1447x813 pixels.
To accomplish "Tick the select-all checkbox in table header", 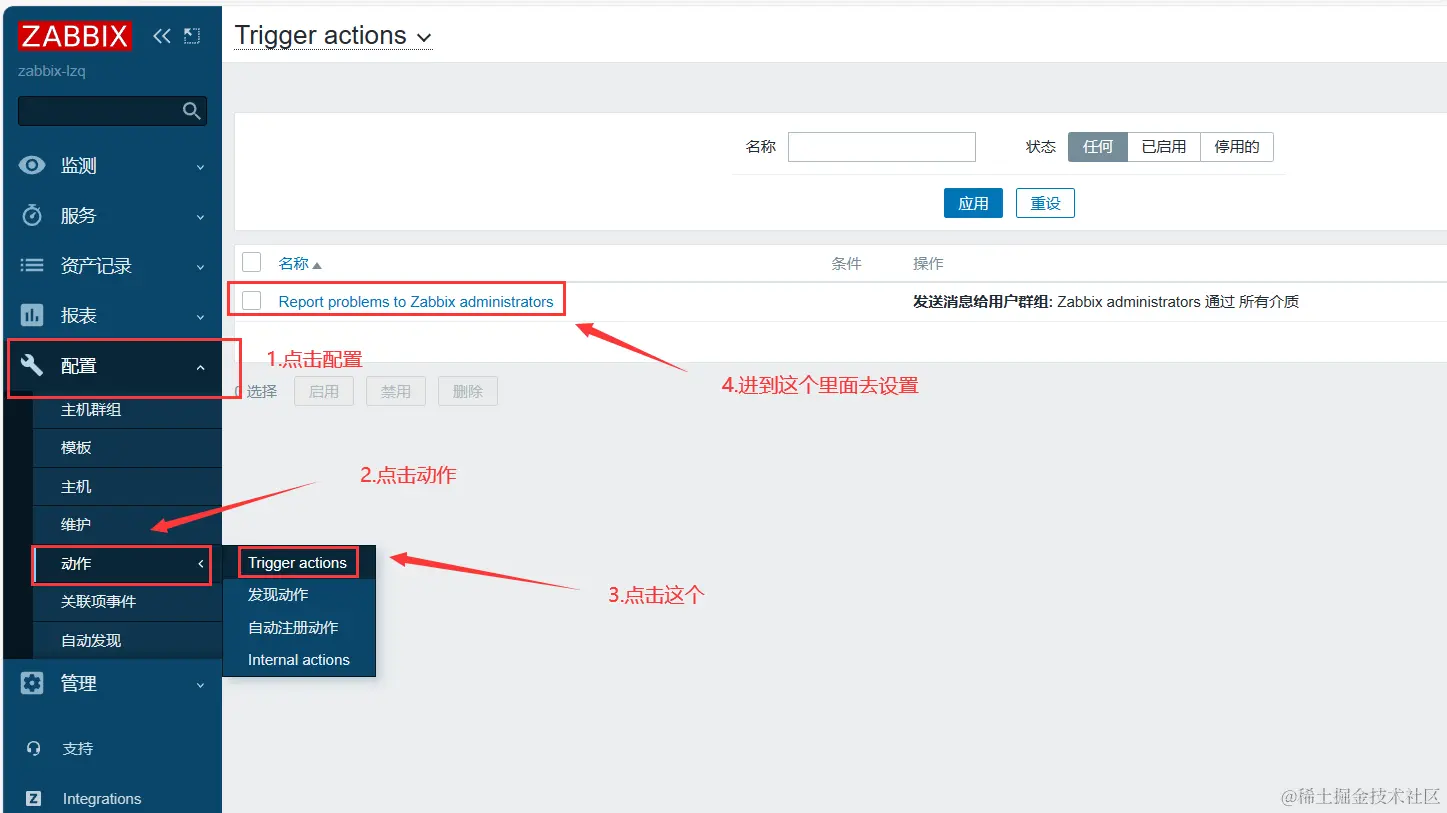I will (252, 263).
